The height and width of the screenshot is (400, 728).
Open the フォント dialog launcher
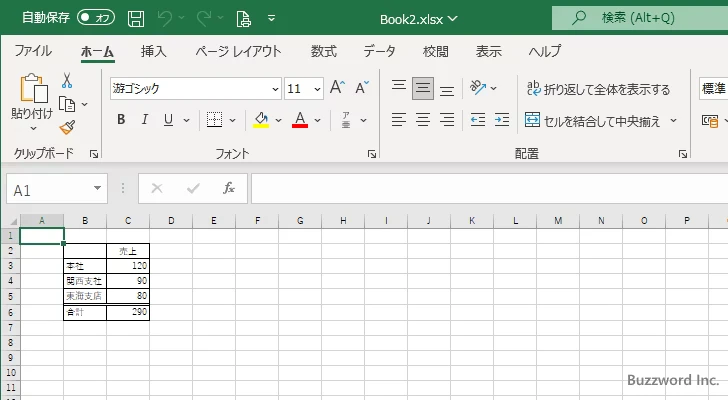click(371, 154)
